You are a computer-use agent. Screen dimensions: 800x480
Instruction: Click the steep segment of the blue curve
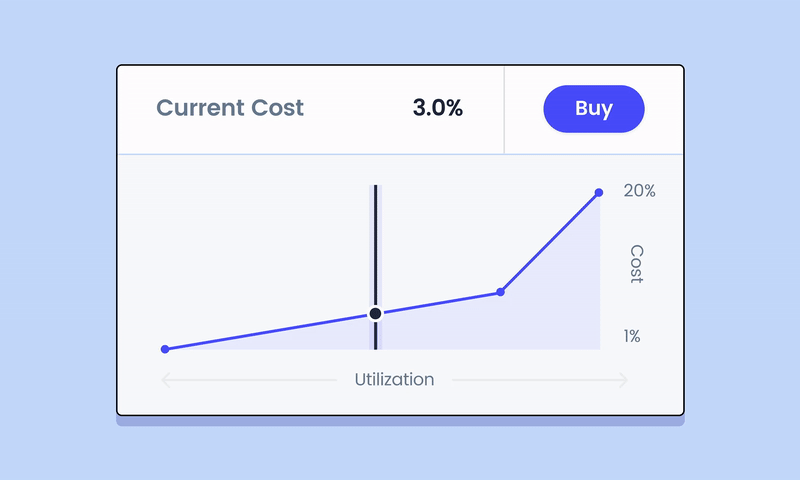[550, 242]
